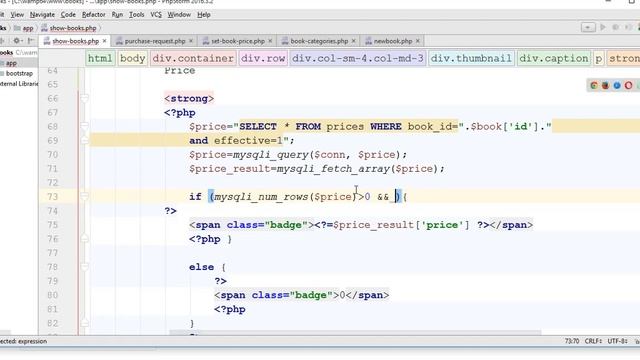640x360 pixels.
Task: Select the div.row breadcrumb tag
Action: coord(263,58)
